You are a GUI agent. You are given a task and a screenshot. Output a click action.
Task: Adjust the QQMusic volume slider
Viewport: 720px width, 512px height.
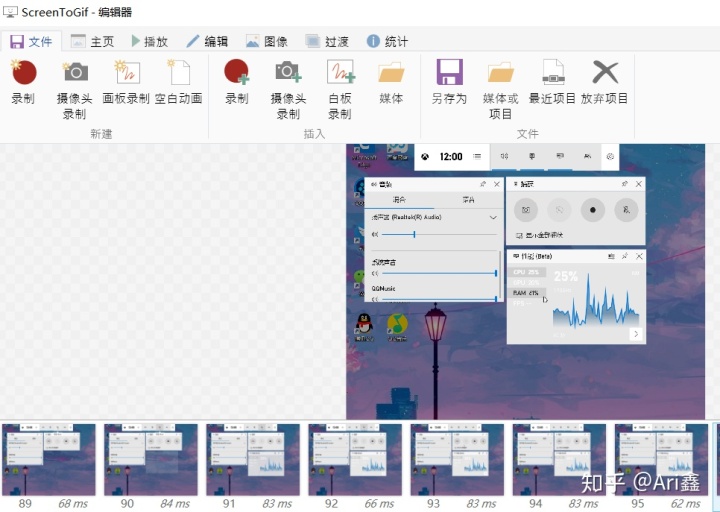pyautogui.click(x=439, y=299)
